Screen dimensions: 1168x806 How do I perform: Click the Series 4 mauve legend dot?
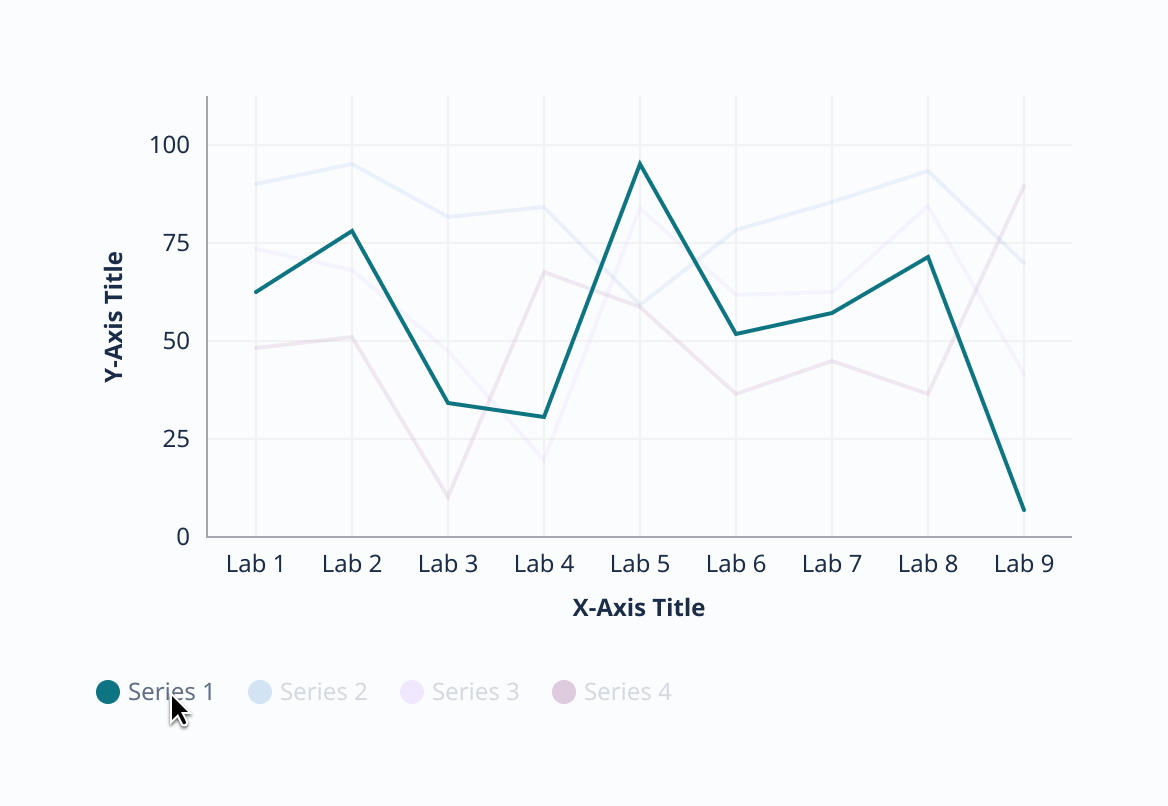(564, 691)
